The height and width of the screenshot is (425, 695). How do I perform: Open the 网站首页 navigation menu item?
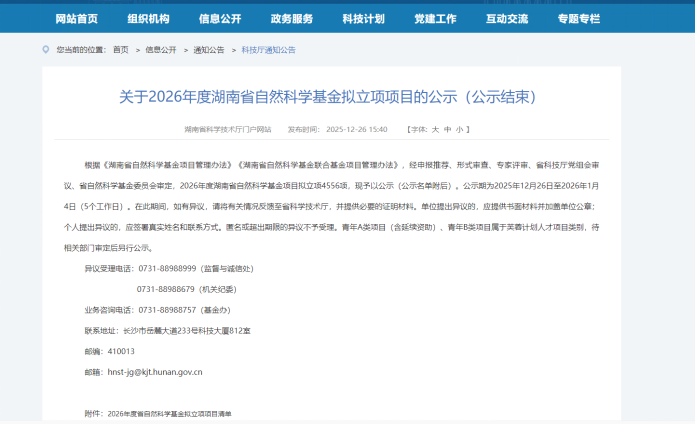tap(77, 19)
